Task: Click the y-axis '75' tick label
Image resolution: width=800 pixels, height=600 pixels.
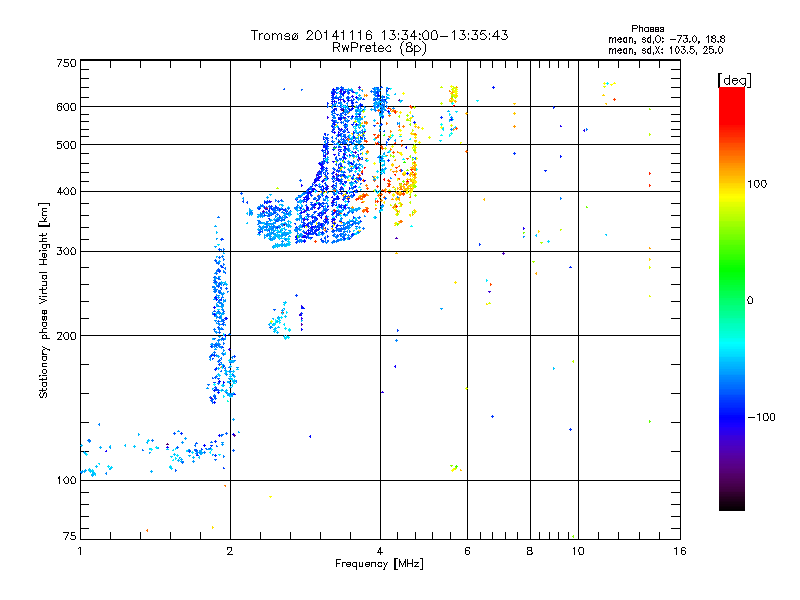Action: point(70,536)
